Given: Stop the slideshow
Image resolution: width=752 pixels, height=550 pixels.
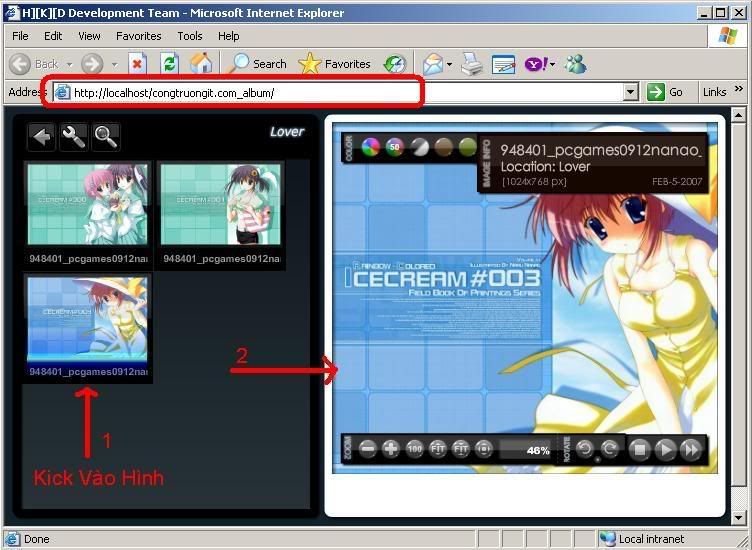Looking at the screenshot, I should tap(639, 450).
